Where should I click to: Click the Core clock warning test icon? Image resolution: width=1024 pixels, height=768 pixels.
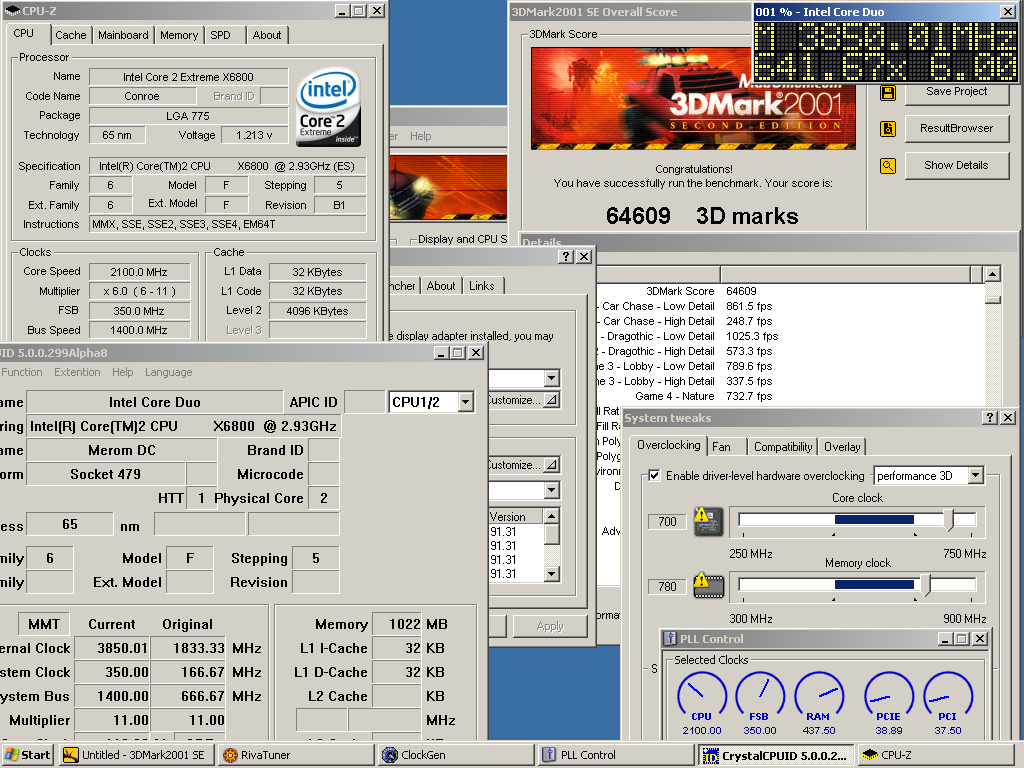click(x=708, y=520)
